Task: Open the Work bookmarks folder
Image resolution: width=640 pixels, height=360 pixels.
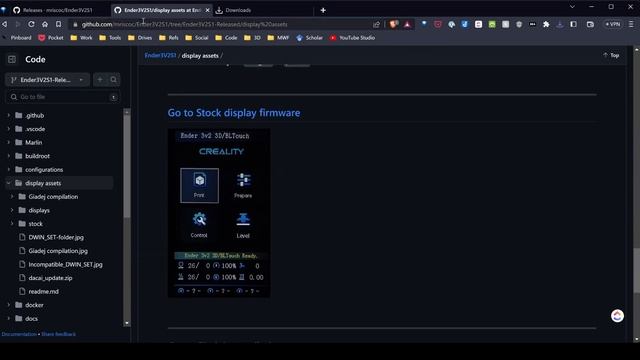Action: (82, 38)
